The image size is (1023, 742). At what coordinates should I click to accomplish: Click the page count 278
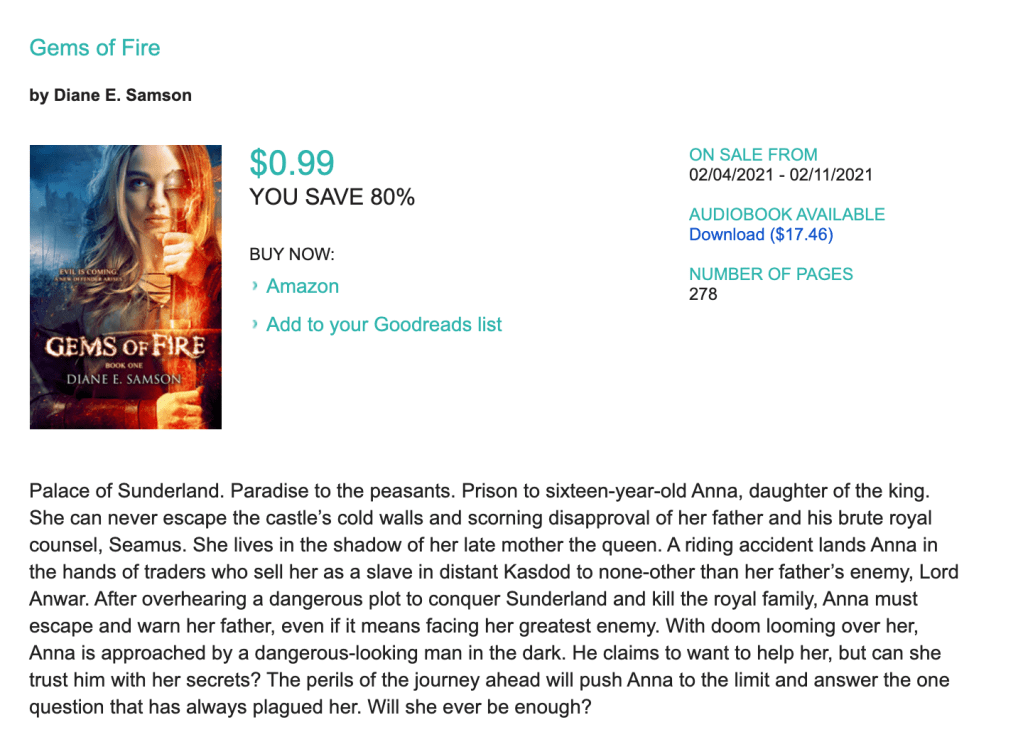pyautogui.click(x=703, y=294)
